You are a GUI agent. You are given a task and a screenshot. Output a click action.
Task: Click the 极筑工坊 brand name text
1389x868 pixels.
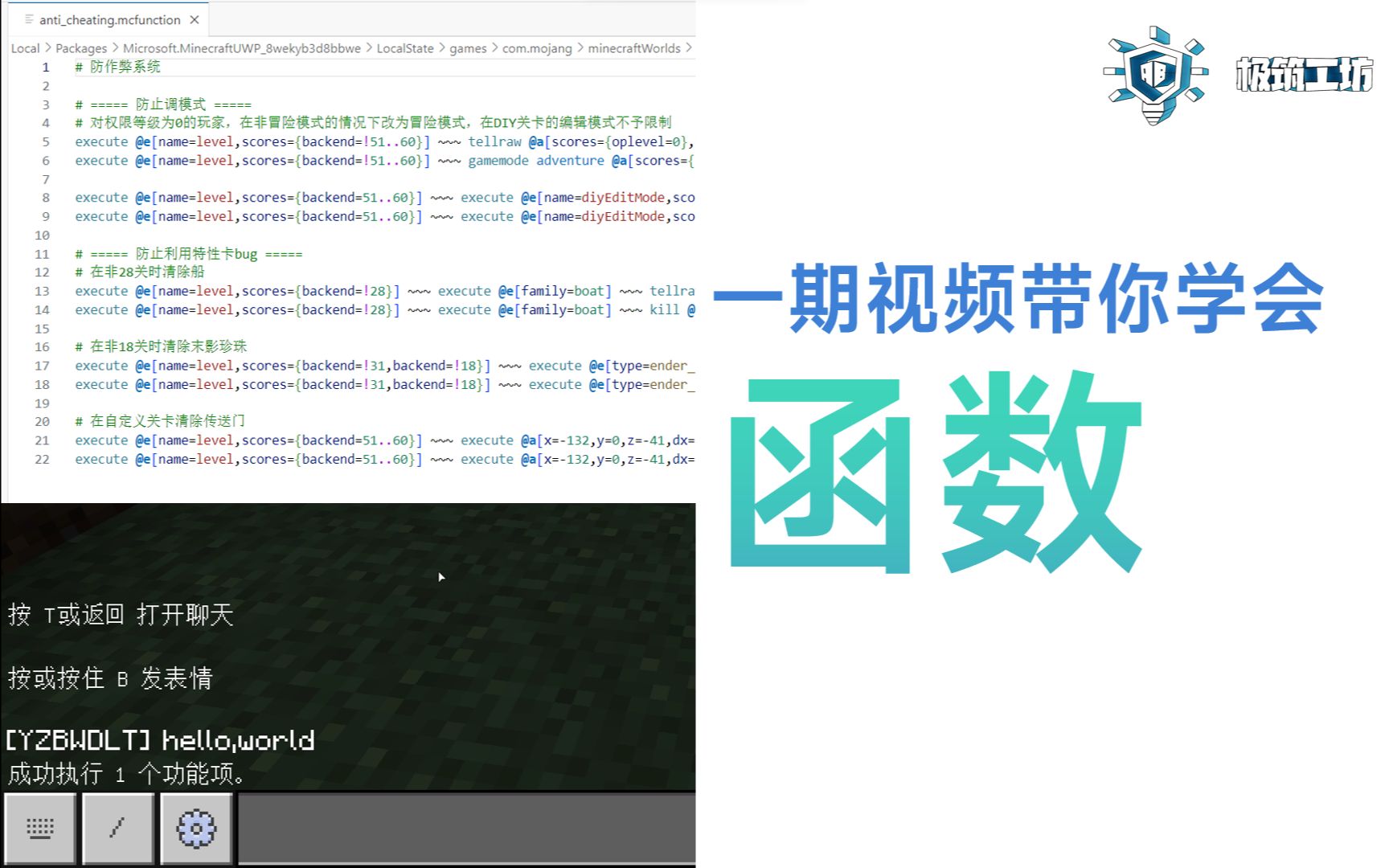[x=1305, y=74]
